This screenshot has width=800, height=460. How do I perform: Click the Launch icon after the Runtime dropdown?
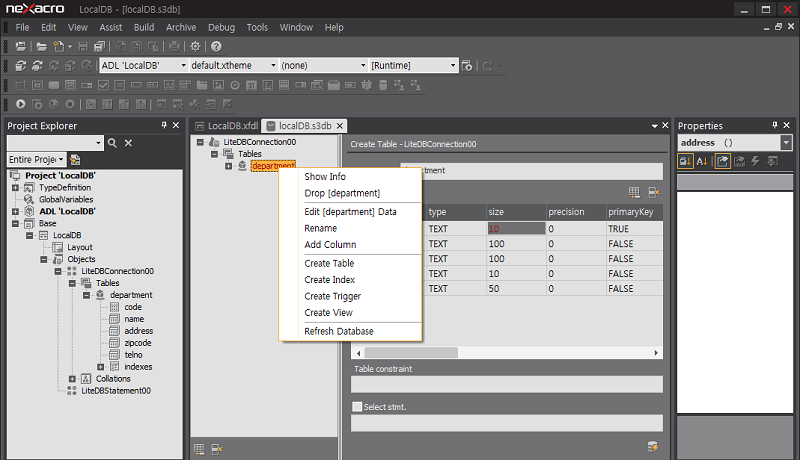point(466,66)
